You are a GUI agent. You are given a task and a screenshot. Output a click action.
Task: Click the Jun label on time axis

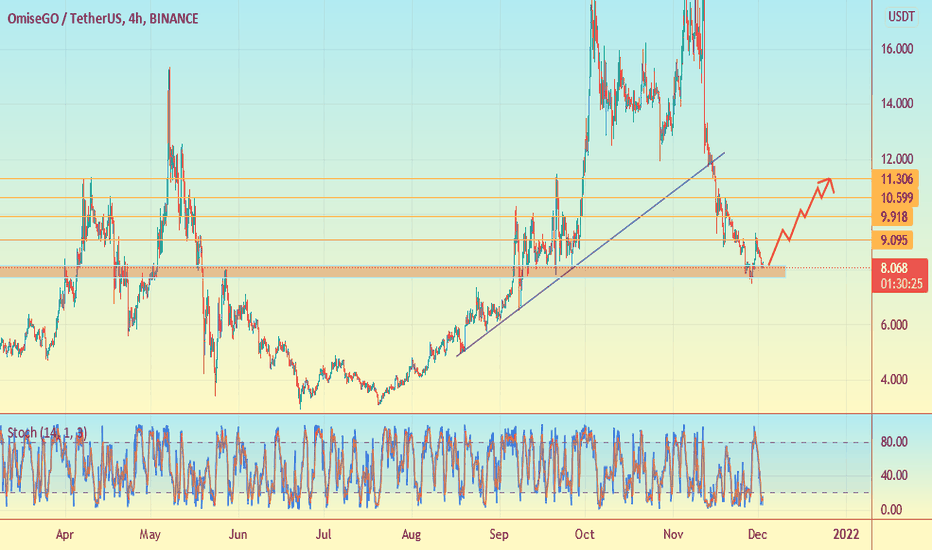click(x=238, y=535)
